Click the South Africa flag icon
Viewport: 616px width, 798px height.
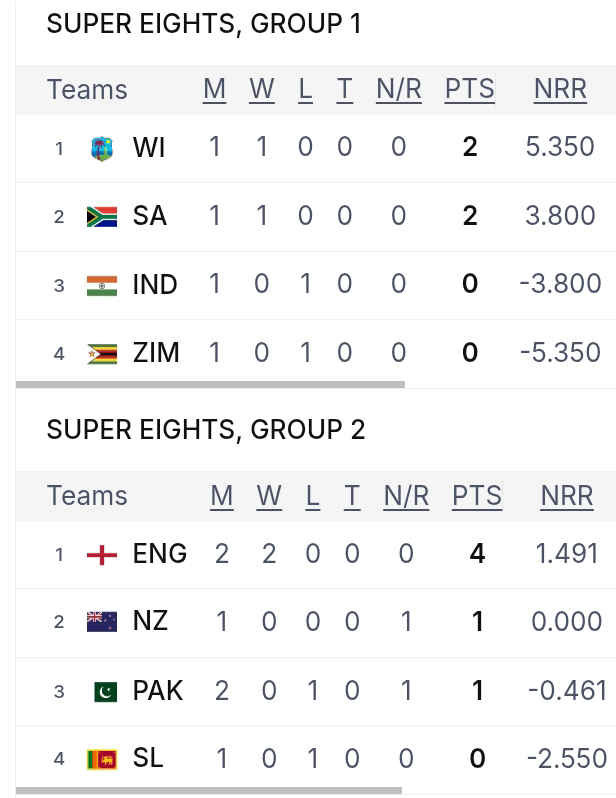pyautogui.click(x=102, y=216)
